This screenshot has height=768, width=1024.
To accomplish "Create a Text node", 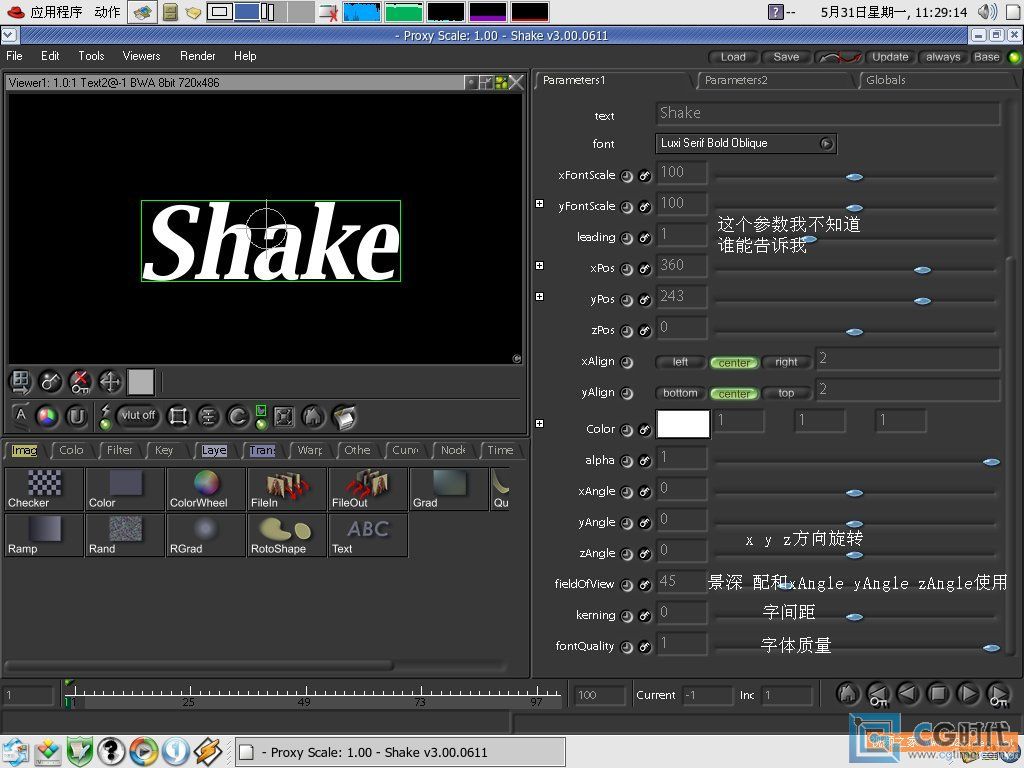I will pos(368,535).
